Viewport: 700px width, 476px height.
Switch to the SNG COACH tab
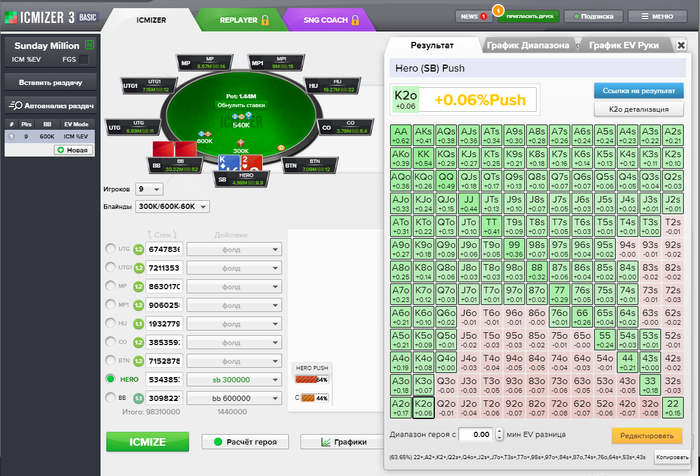click(331, 20)
